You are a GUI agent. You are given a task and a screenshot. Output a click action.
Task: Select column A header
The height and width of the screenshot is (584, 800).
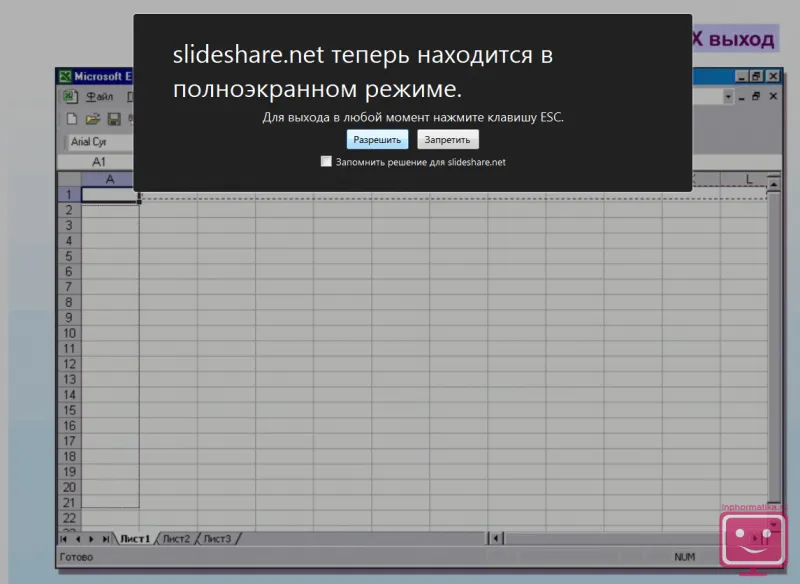[109, 179]
